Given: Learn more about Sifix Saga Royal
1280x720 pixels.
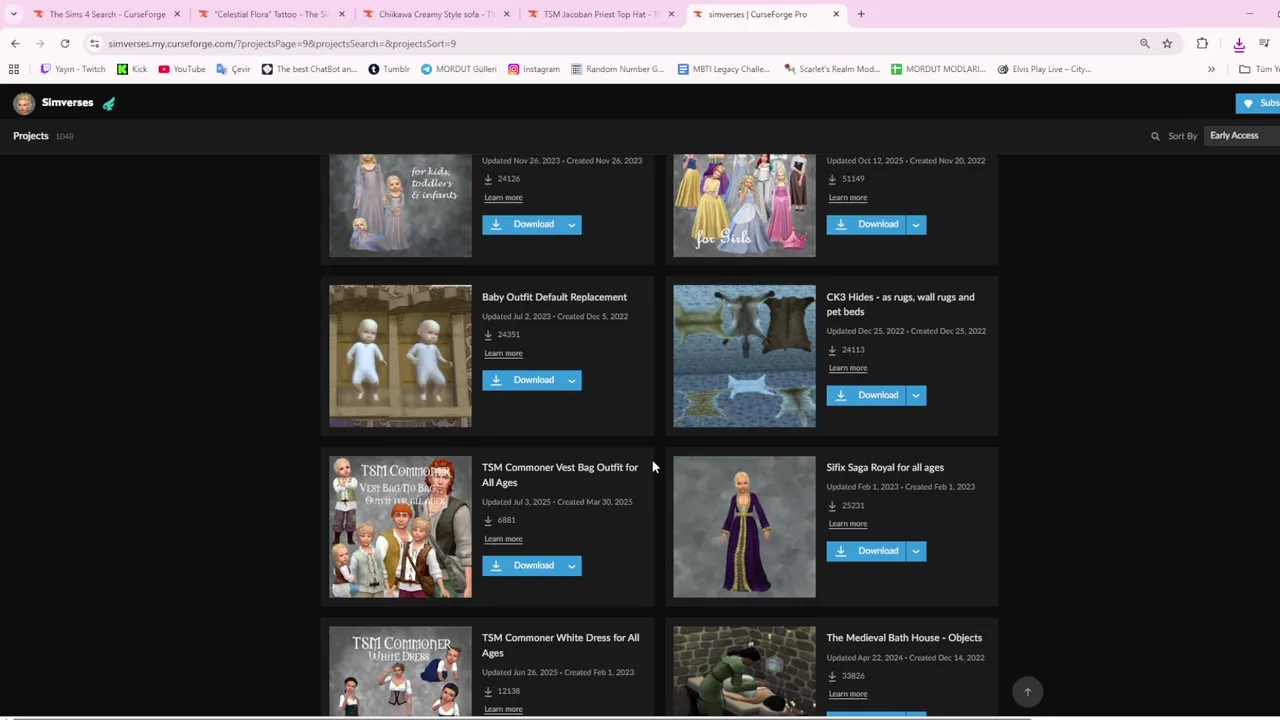Looking at the screenshot, I should coord(847,524).
